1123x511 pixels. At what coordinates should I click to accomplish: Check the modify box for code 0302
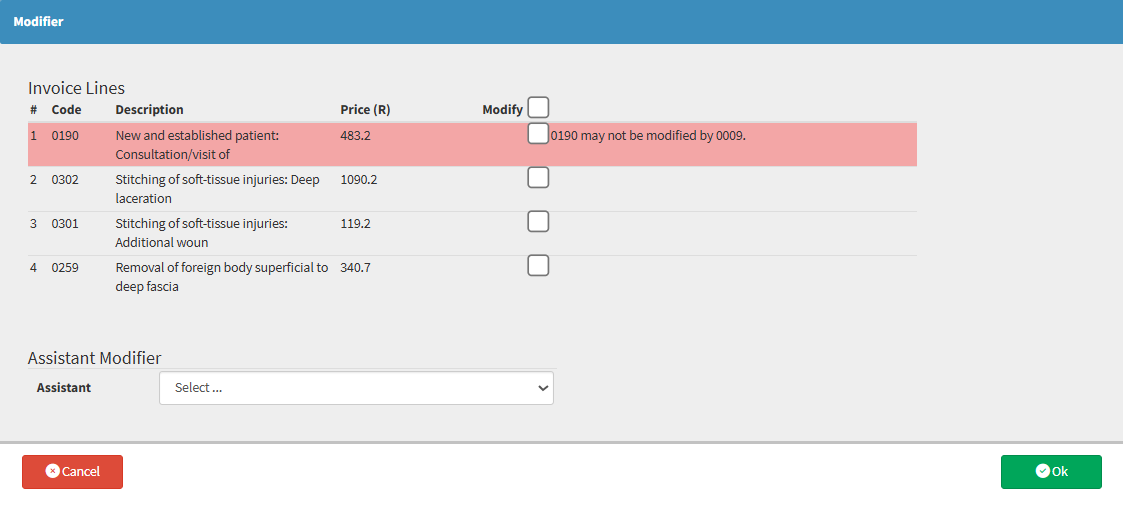coord(539,177)
